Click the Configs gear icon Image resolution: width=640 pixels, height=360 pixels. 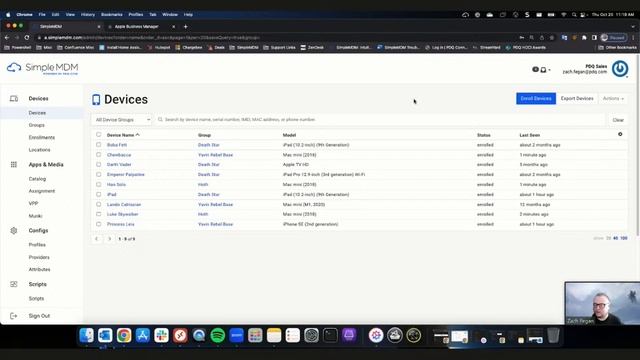point(13,231)
